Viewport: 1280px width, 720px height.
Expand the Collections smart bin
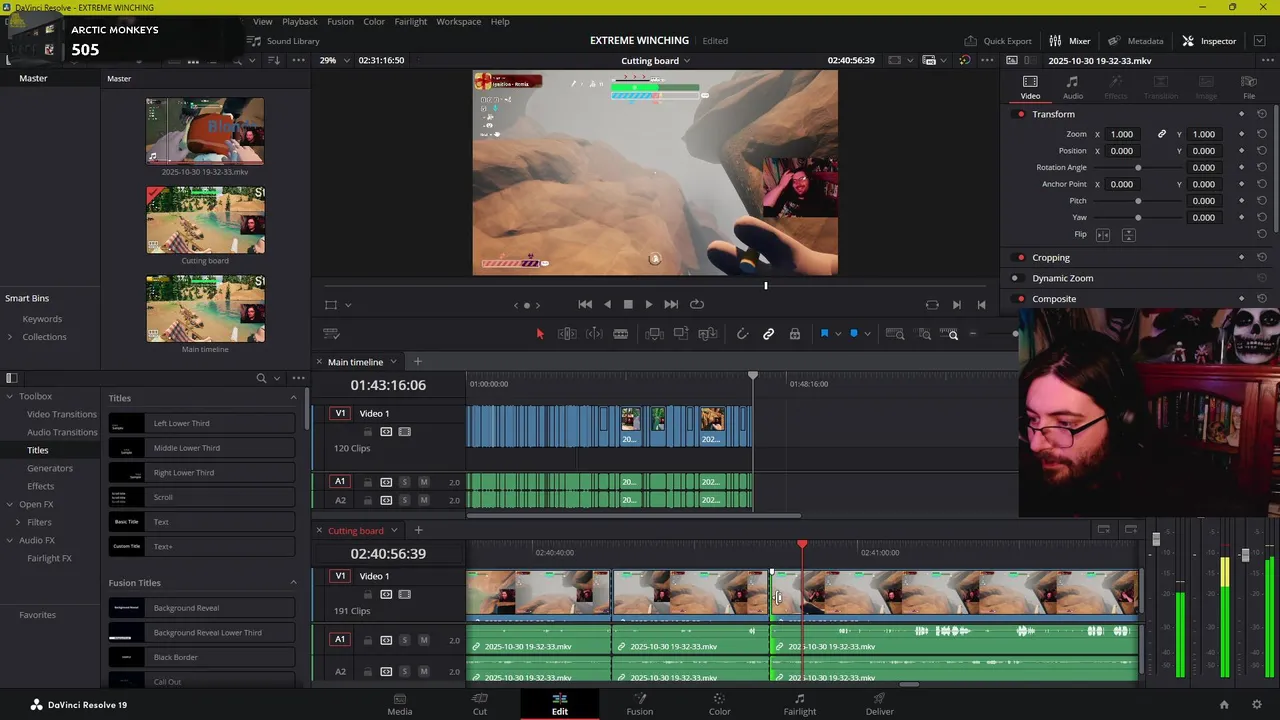coord(10,337)
